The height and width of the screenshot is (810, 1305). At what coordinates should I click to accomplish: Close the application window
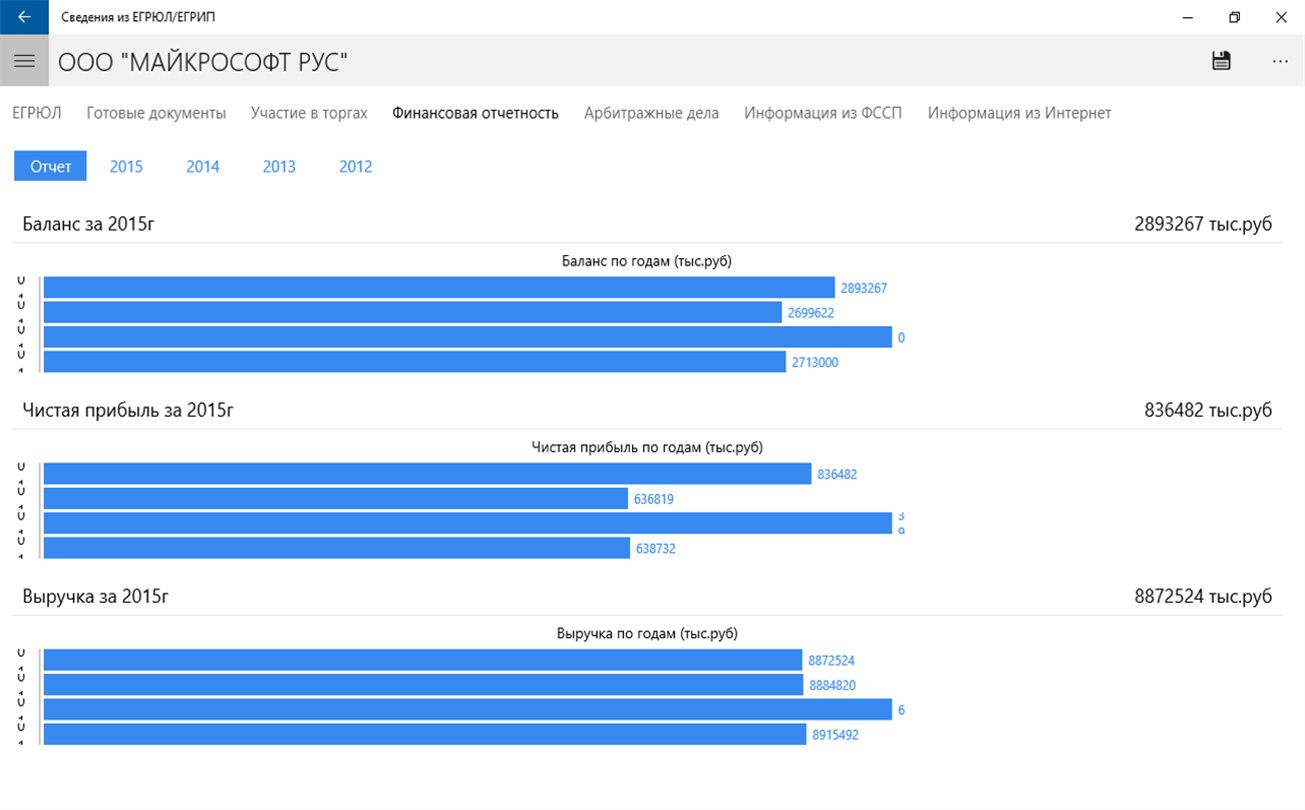coord(1281,17)
